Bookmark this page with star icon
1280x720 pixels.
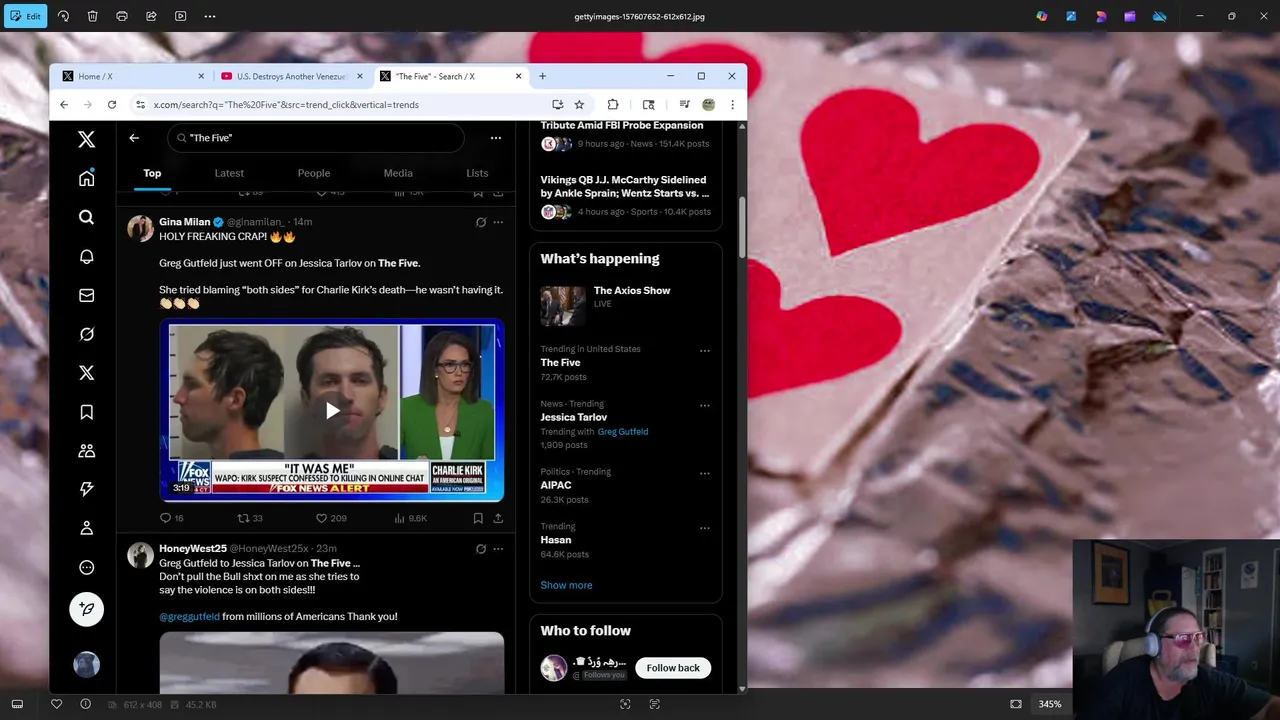coord(579,104)
